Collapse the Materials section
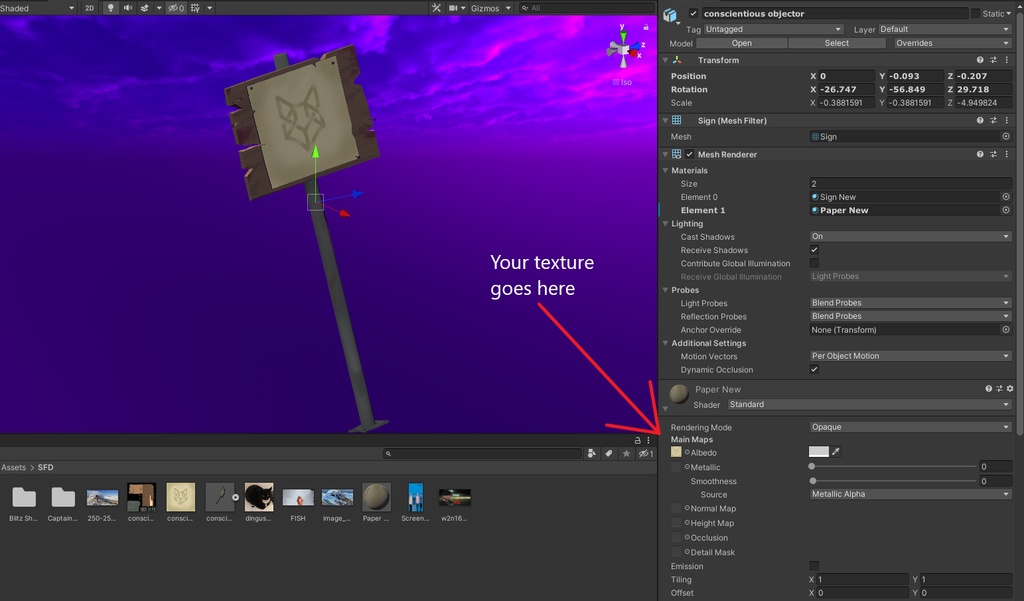 [665, 171]
